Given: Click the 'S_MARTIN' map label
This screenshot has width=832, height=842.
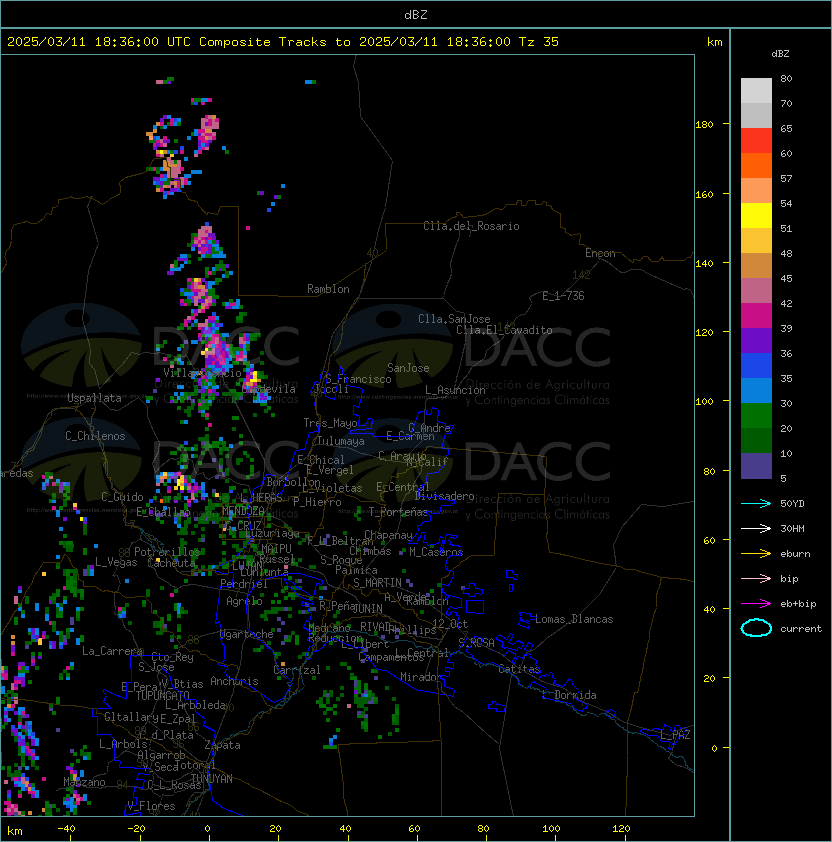Looking at the screenshot, I should pyautogui.click(x=377, y=583).
